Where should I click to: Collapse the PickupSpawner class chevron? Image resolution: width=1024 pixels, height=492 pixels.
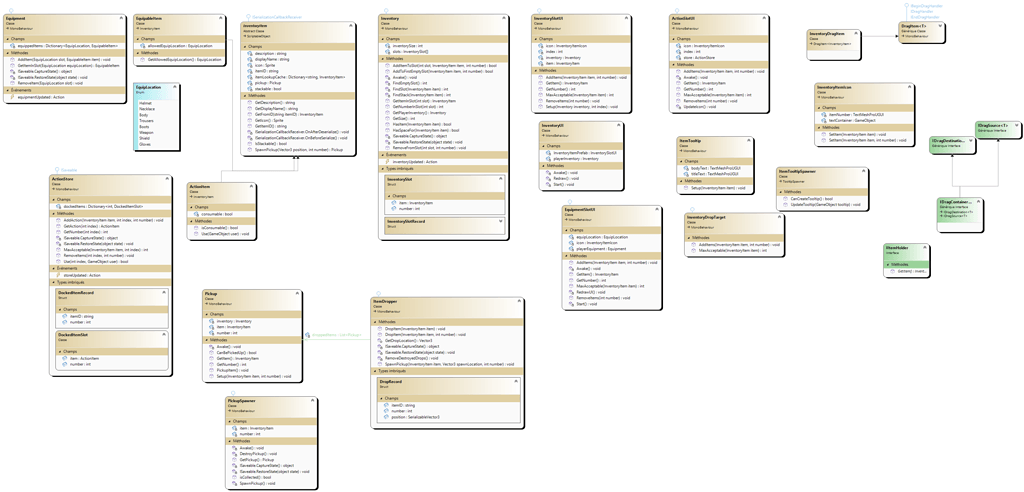pyautogui.click(x=313, y=400)
